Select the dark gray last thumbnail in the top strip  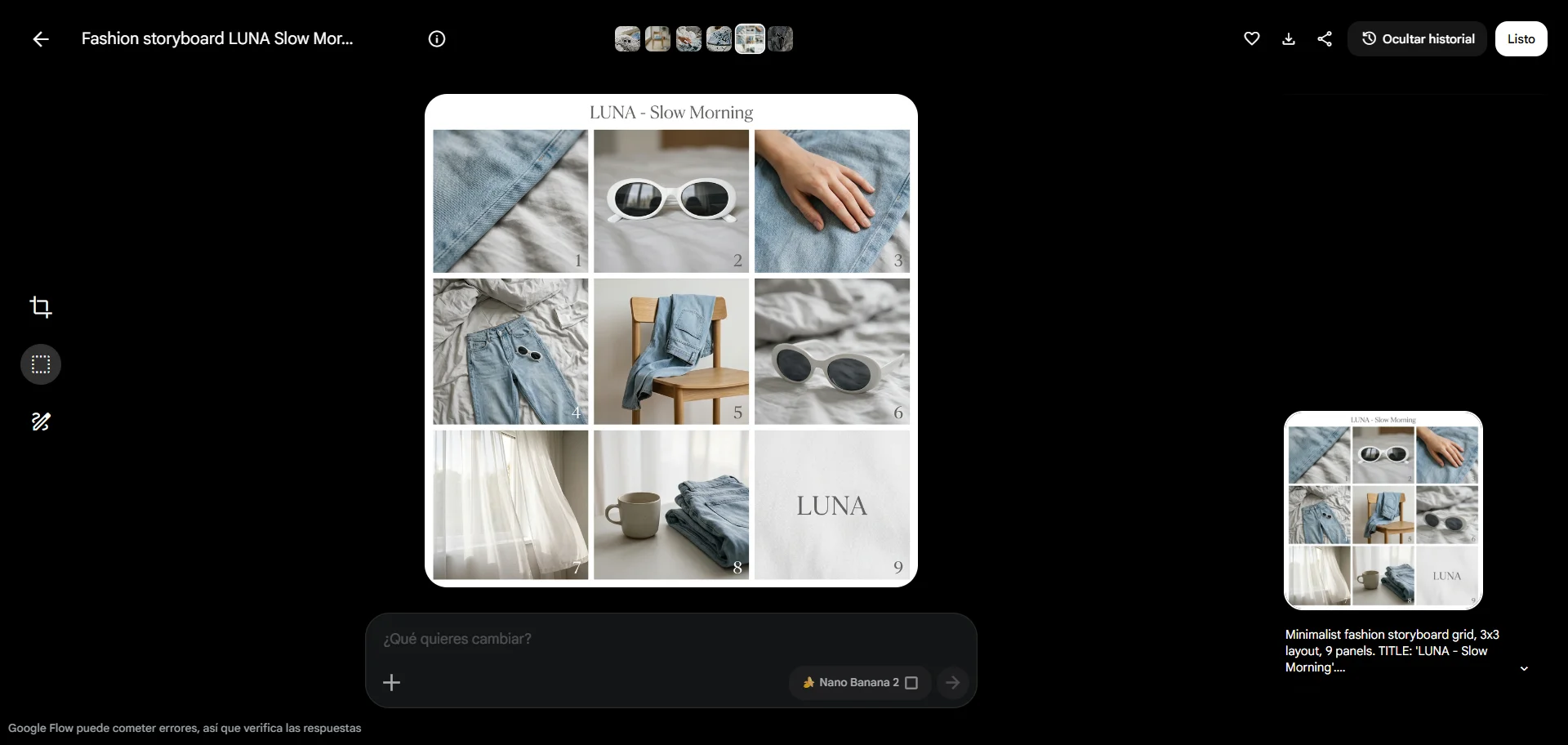[780, 39]
